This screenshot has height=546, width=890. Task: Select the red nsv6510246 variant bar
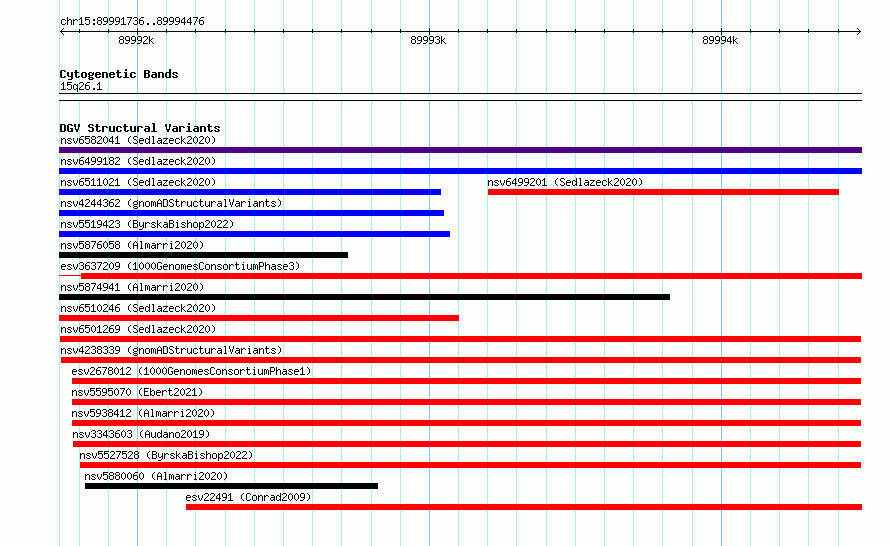pos(259,318)
